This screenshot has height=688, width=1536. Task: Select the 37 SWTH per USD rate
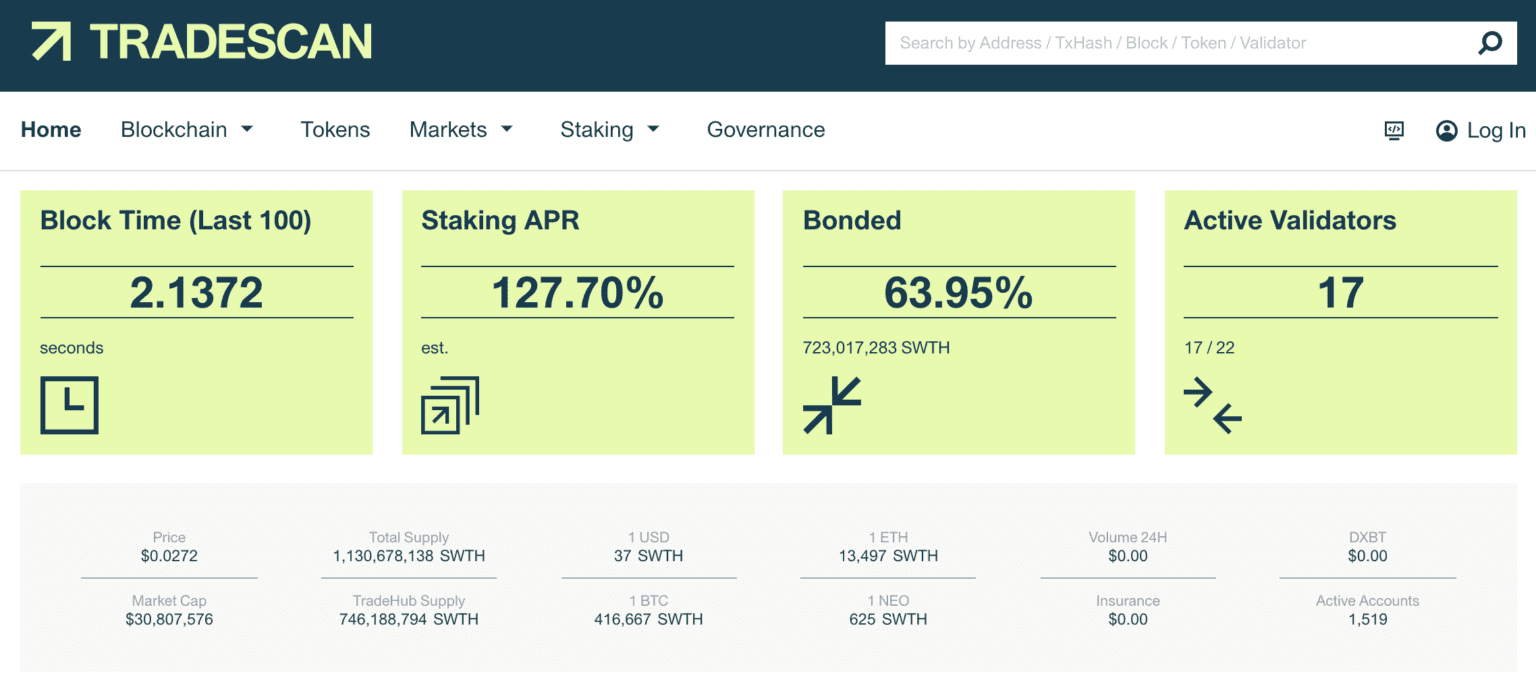point(649,556)
